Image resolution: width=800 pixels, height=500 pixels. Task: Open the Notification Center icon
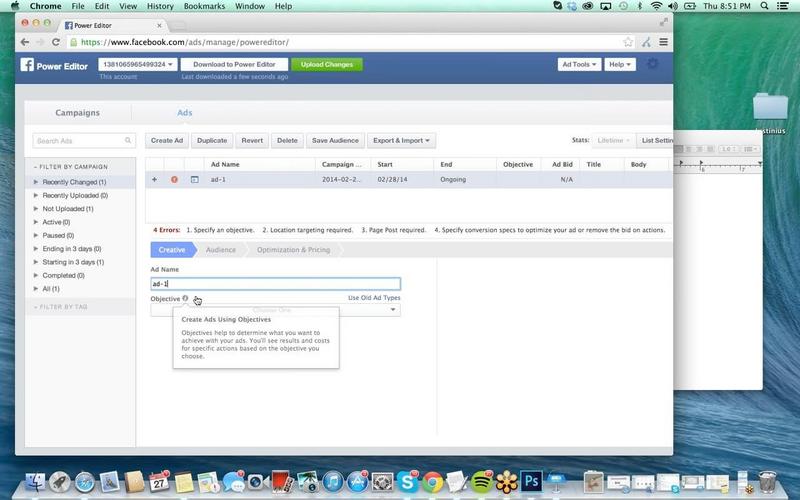[782, 6]
